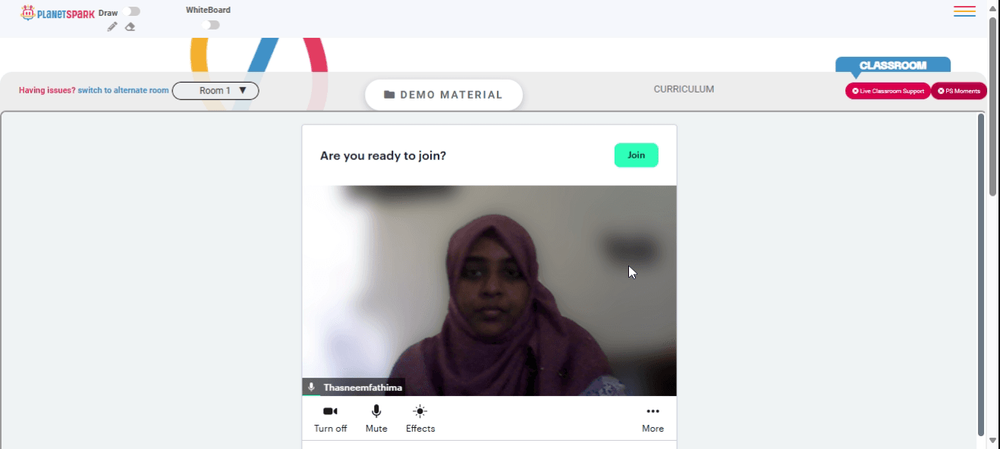Click the page scrollbar down arrow
The image size is (1000, 449).
pos(993,441)
